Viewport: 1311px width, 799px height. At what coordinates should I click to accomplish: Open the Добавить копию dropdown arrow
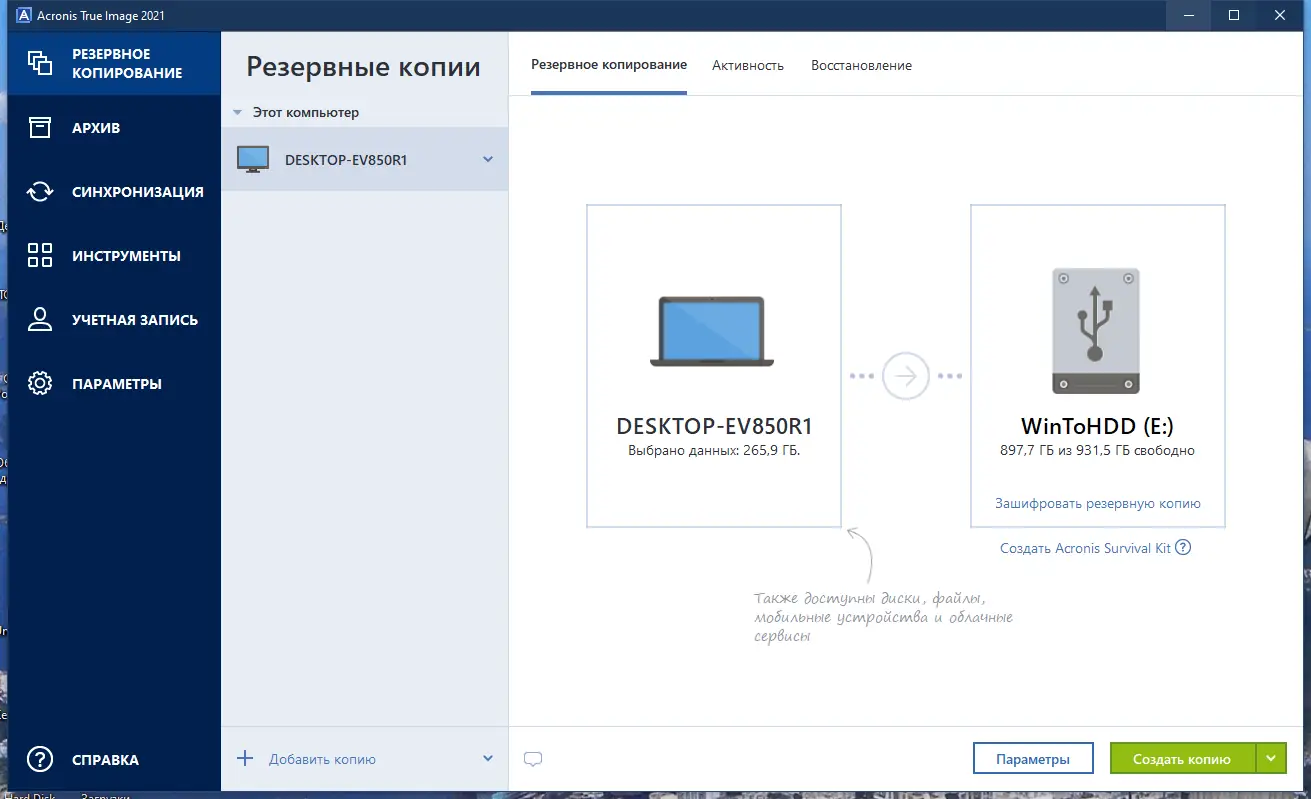[x=487, y=758]
